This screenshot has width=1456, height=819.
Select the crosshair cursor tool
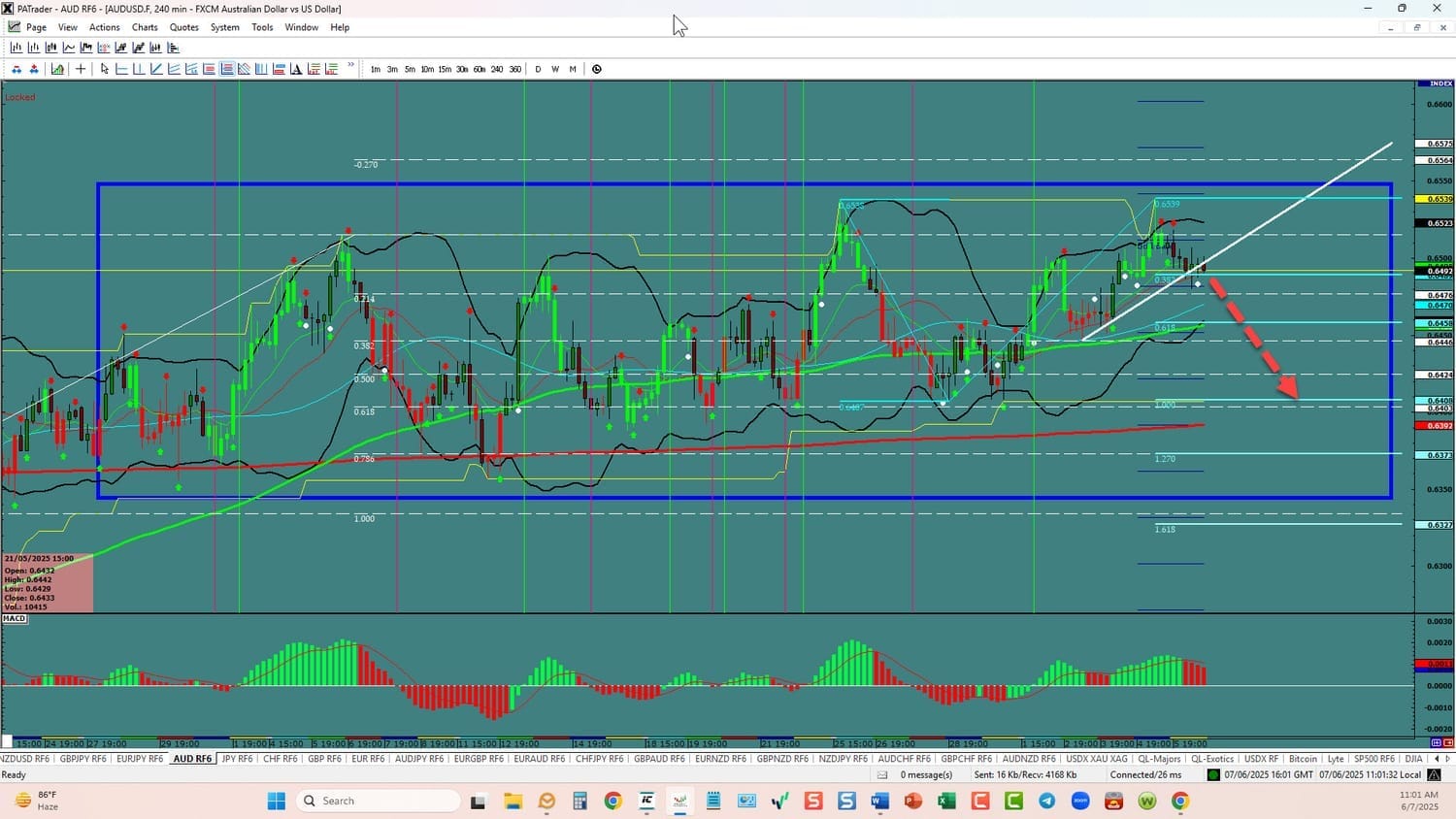(x=81, y=69)
